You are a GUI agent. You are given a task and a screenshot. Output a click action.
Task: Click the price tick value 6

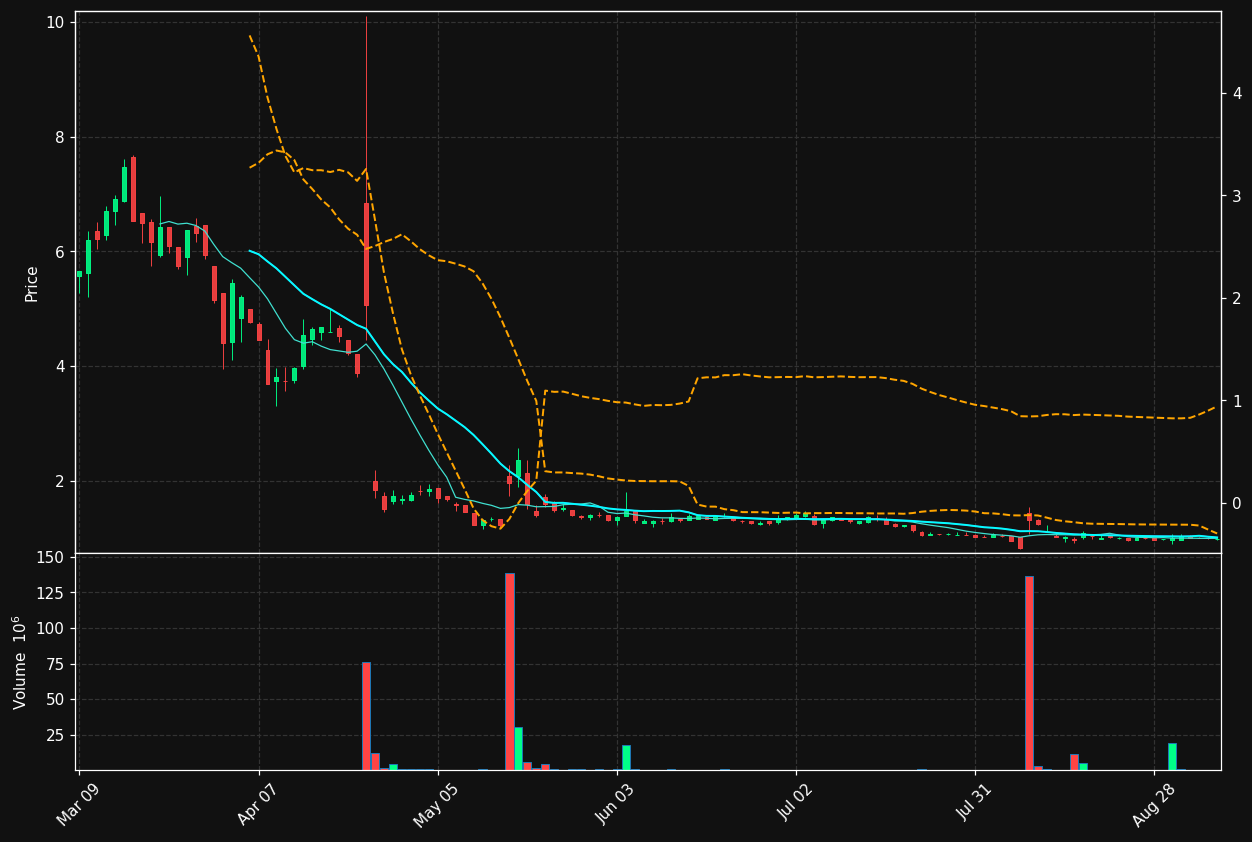(60, 252)
